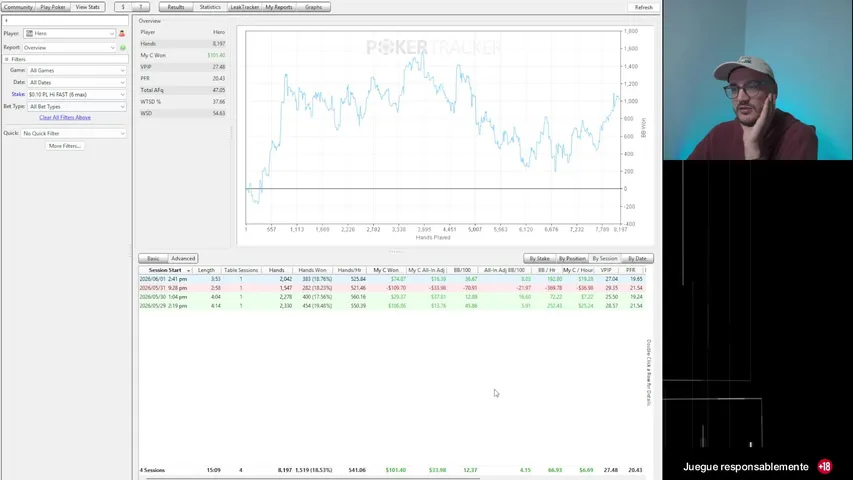Click the WTSD % 37.66 overview row
This screenshot has width=853, height=480.
[182, 102]
